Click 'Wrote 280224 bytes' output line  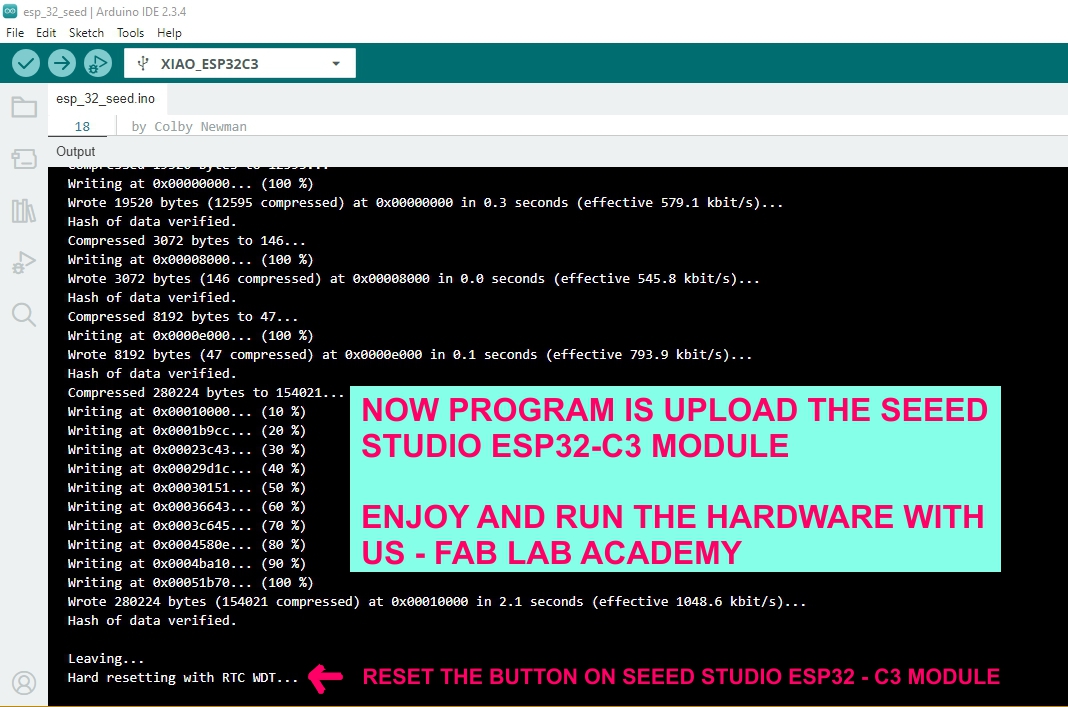(437, 601)
